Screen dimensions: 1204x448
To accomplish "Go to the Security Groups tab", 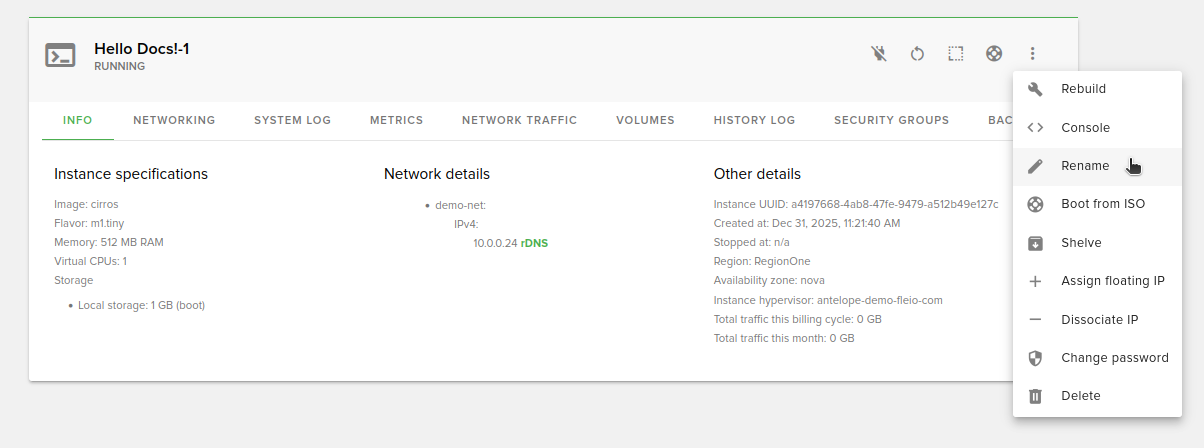I will [x=891, y=120].
